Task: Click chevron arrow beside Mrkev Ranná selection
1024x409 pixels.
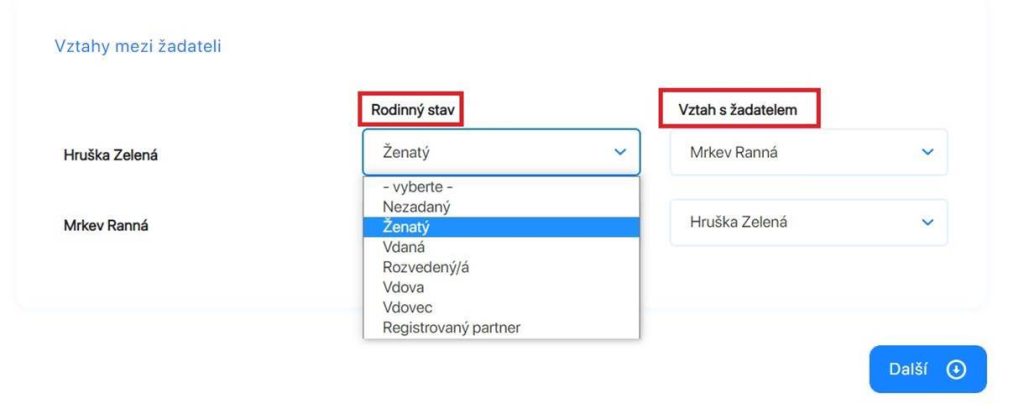Action: (x=927, y=152)
